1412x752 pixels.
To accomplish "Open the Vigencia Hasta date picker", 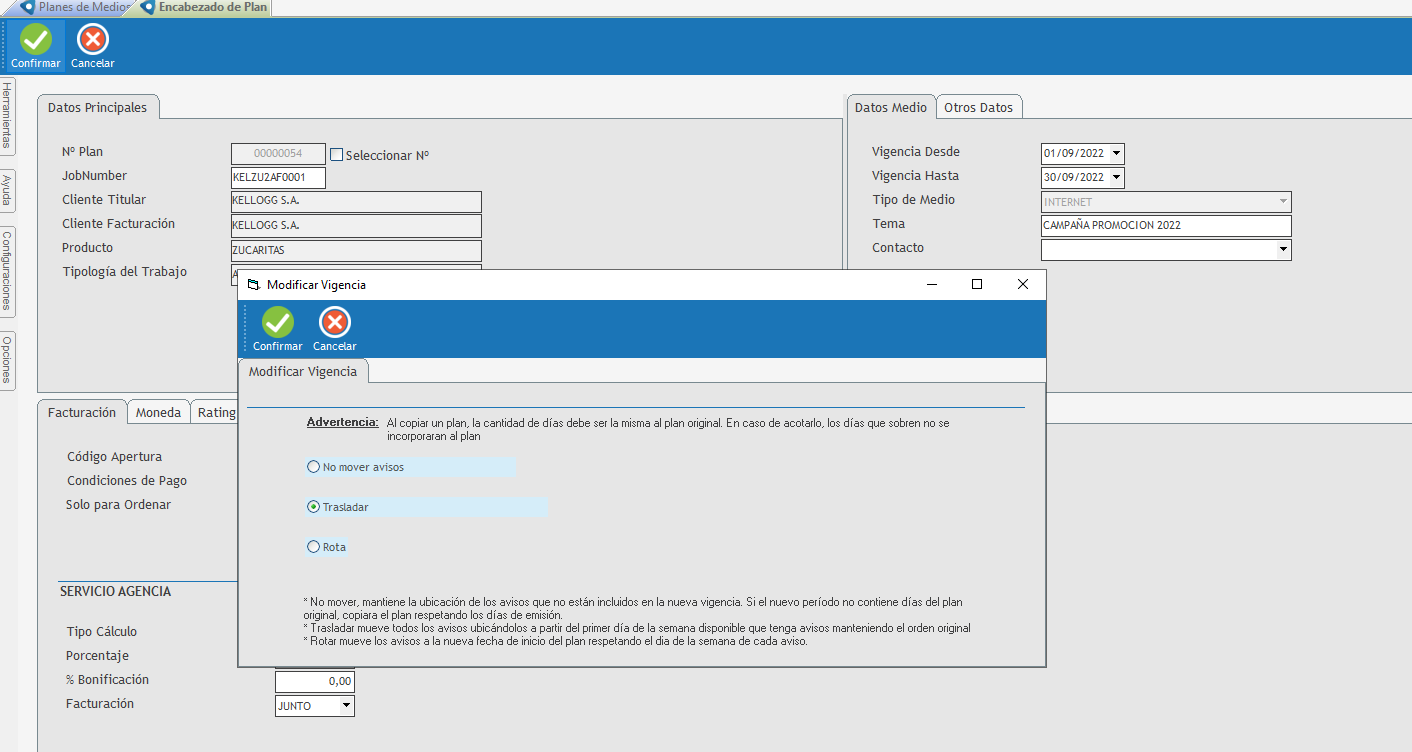I will [x=1116, y=178].
